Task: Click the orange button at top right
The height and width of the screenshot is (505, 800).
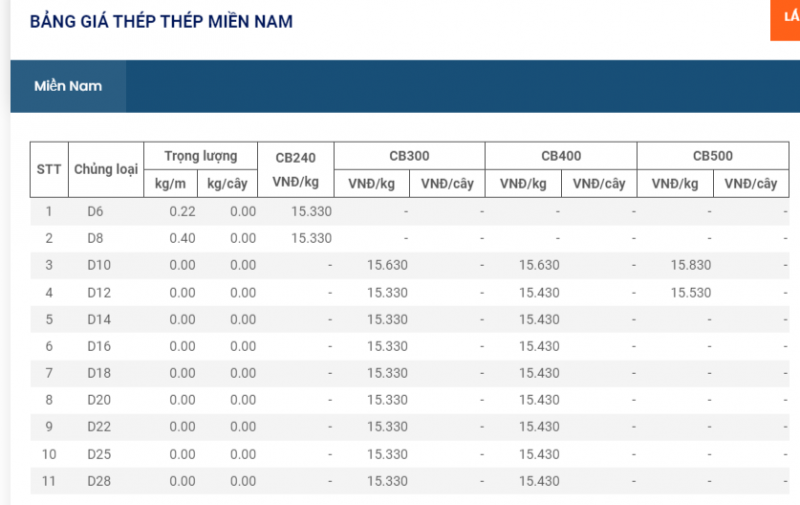Action: coord(785,20)
